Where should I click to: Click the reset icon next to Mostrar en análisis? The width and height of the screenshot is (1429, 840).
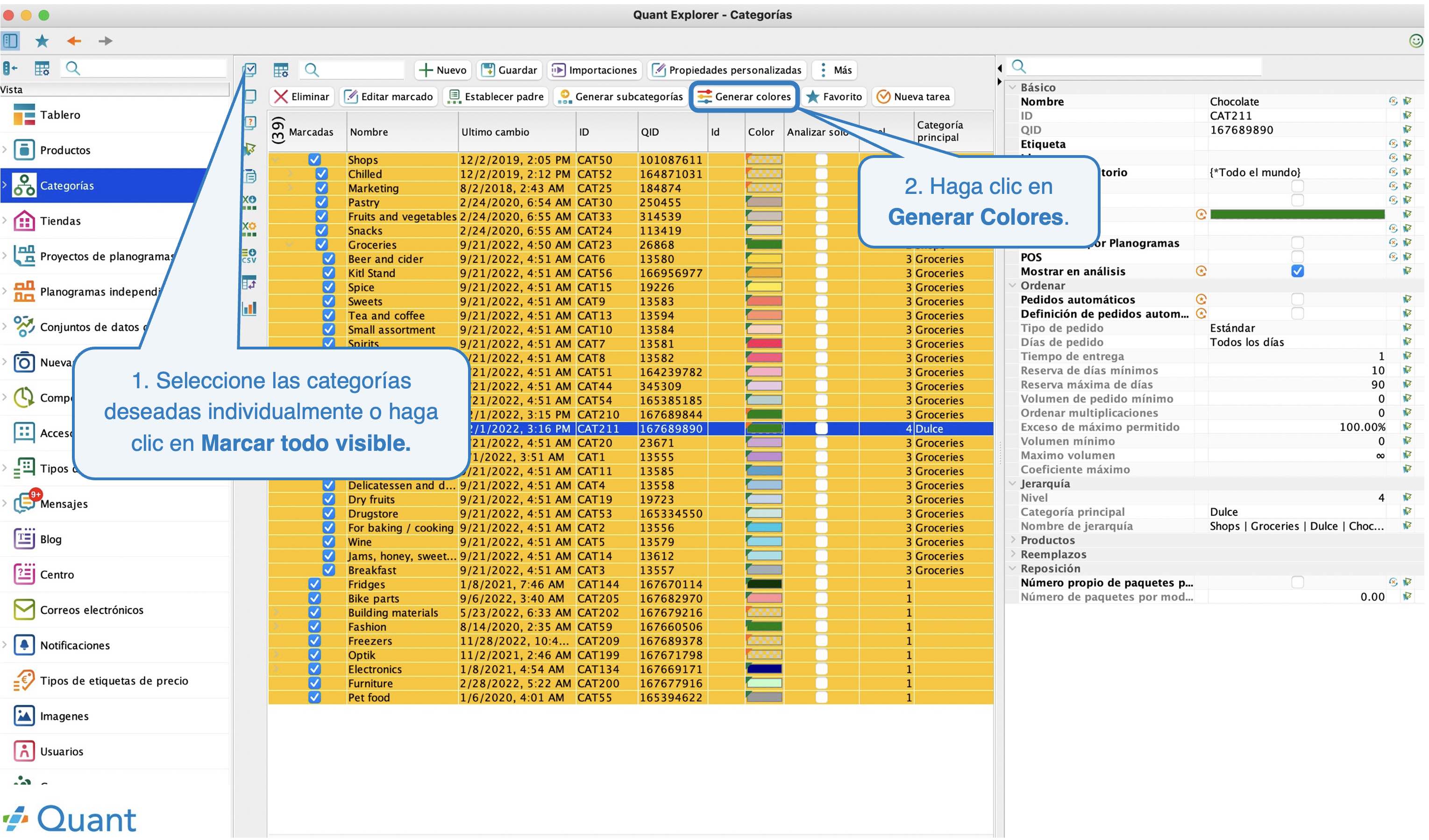tap(1201, 271)
